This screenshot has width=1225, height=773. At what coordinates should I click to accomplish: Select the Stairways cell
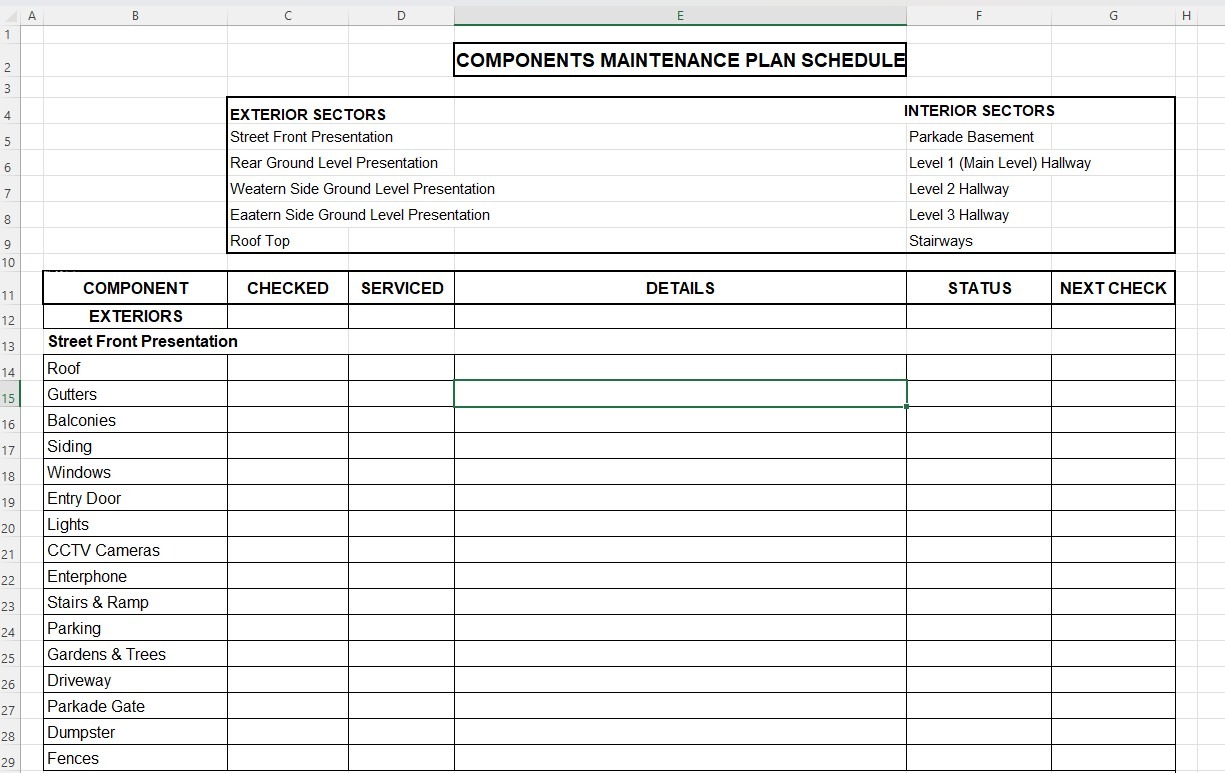tap(941, 241)
